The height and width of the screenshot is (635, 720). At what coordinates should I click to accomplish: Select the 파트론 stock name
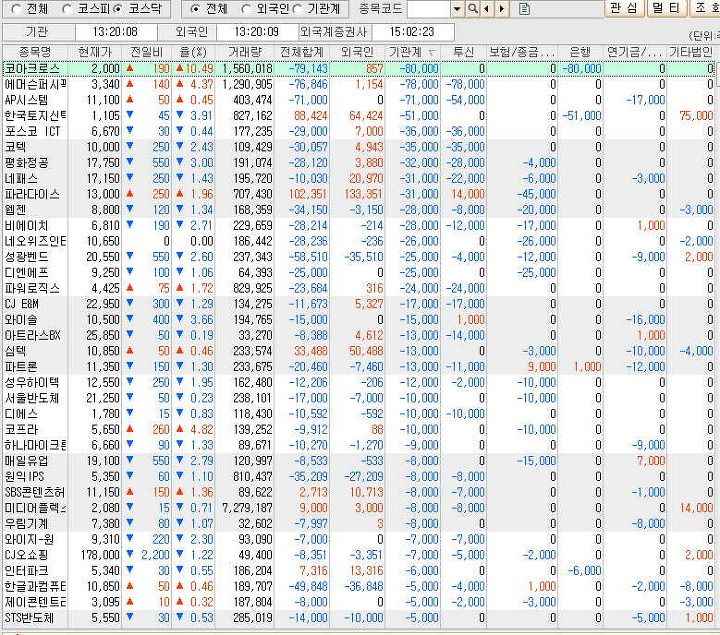pos(21,366)
